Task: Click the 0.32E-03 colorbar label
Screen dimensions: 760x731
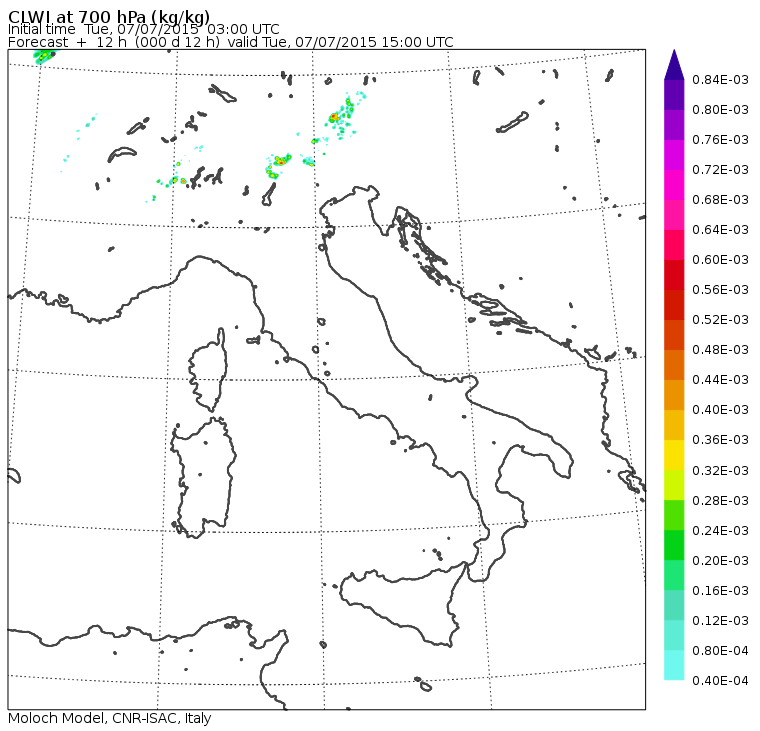Action: [720, 471]
